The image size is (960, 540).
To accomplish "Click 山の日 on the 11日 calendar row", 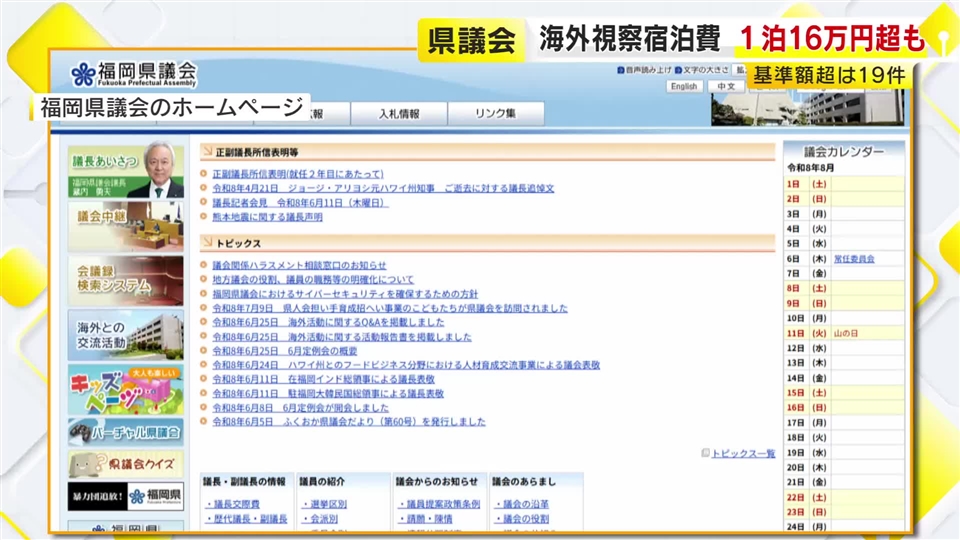I will pyautogui.click(x=846, y=334).
